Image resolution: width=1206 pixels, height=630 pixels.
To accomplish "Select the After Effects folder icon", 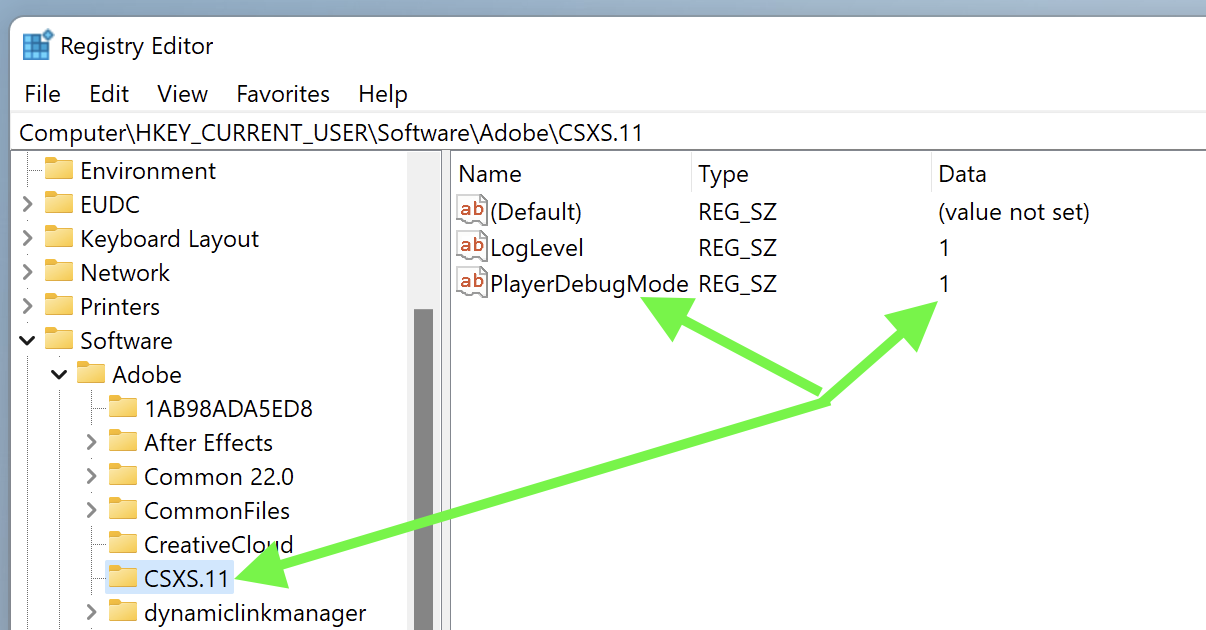I will click(x=123, y=442).
